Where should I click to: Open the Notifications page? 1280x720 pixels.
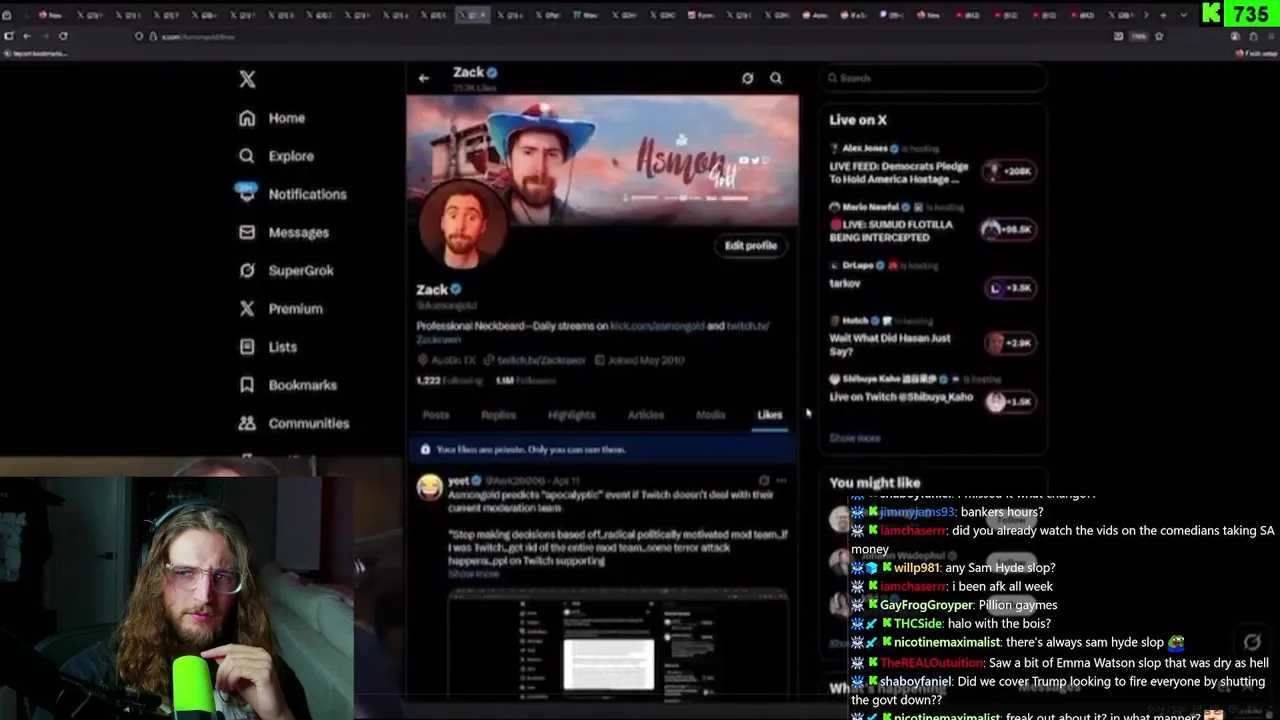pyautogui.click(x=292, y=194)
